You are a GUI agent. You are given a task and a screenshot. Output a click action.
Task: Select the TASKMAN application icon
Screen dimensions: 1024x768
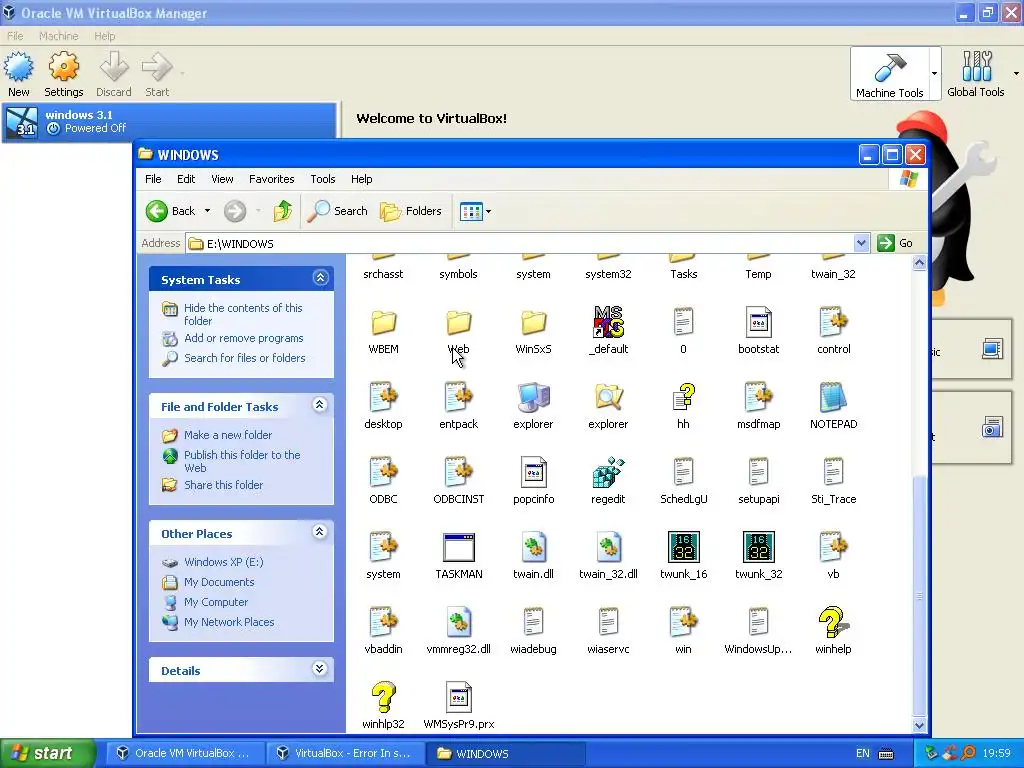[x=458, y=547]
